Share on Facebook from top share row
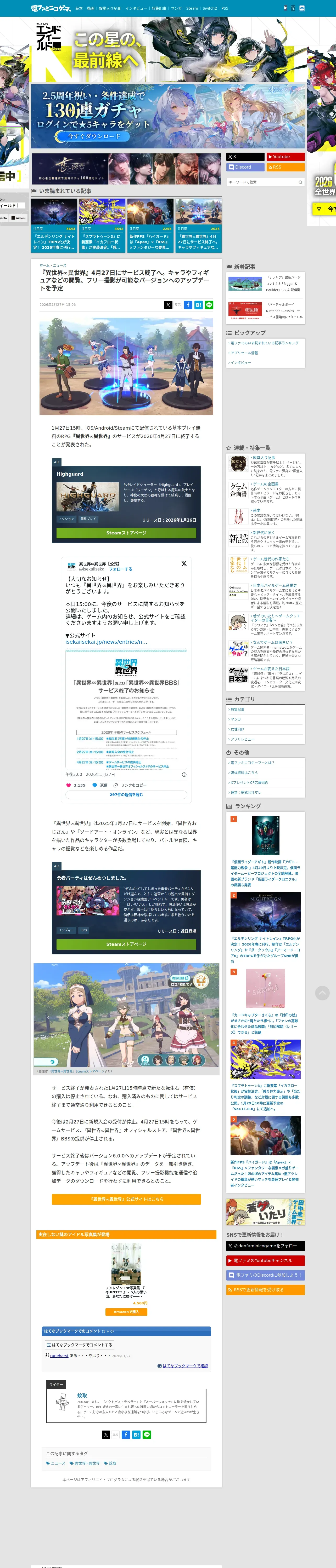The width and height of the screenshot is (336, 1568). 188,305
